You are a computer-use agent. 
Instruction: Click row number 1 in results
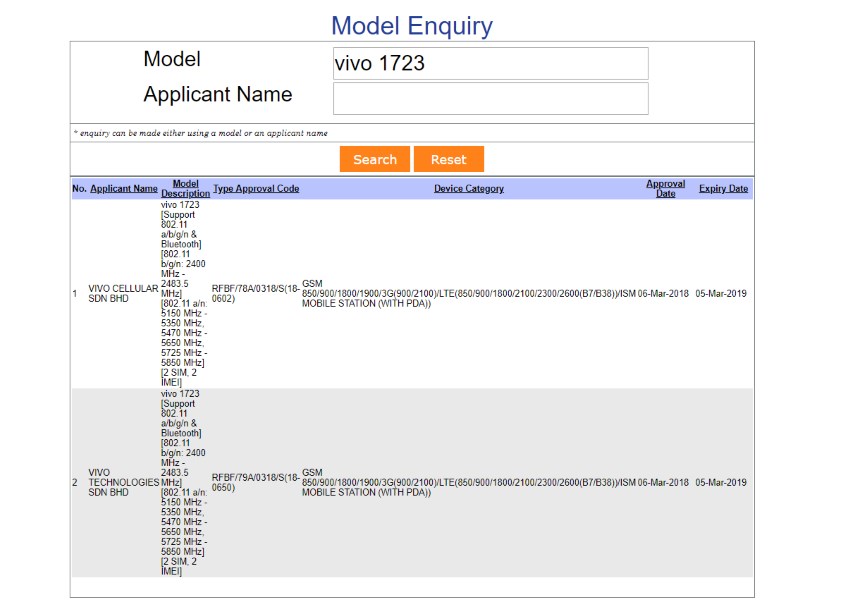pos(74,294)
